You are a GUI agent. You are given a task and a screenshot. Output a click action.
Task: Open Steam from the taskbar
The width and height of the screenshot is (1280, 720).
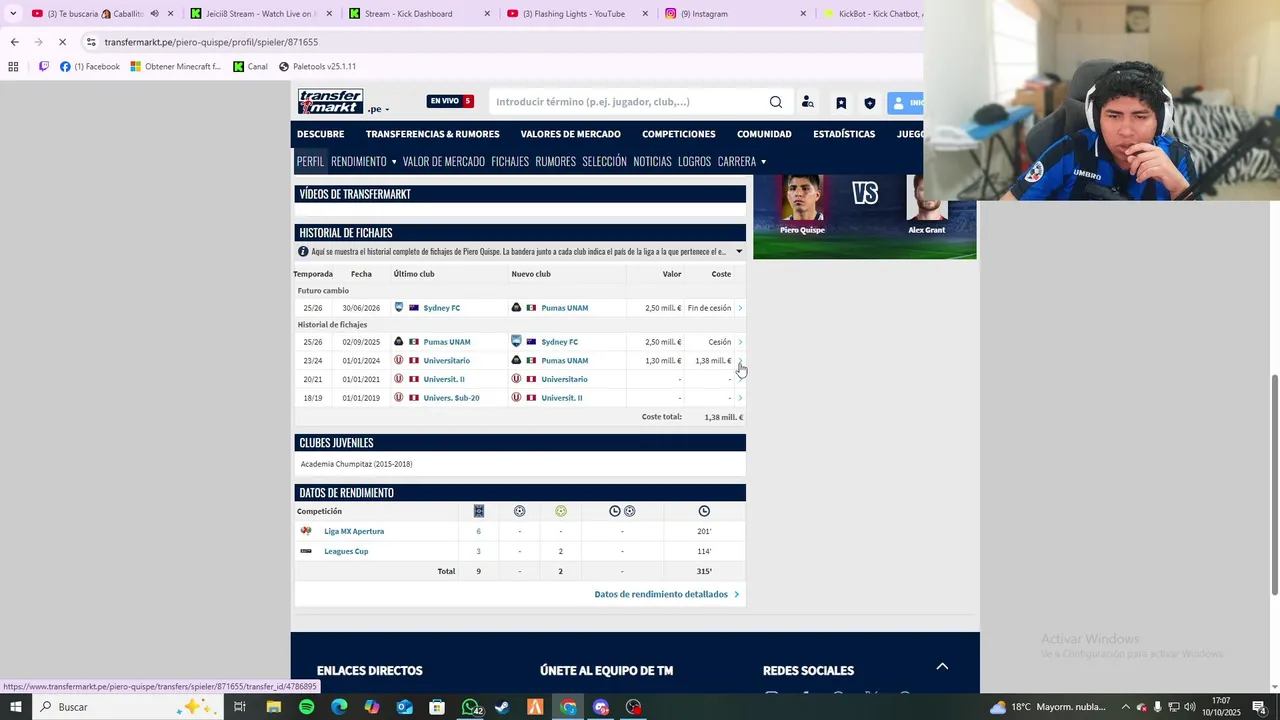click(x=502, y=707)
